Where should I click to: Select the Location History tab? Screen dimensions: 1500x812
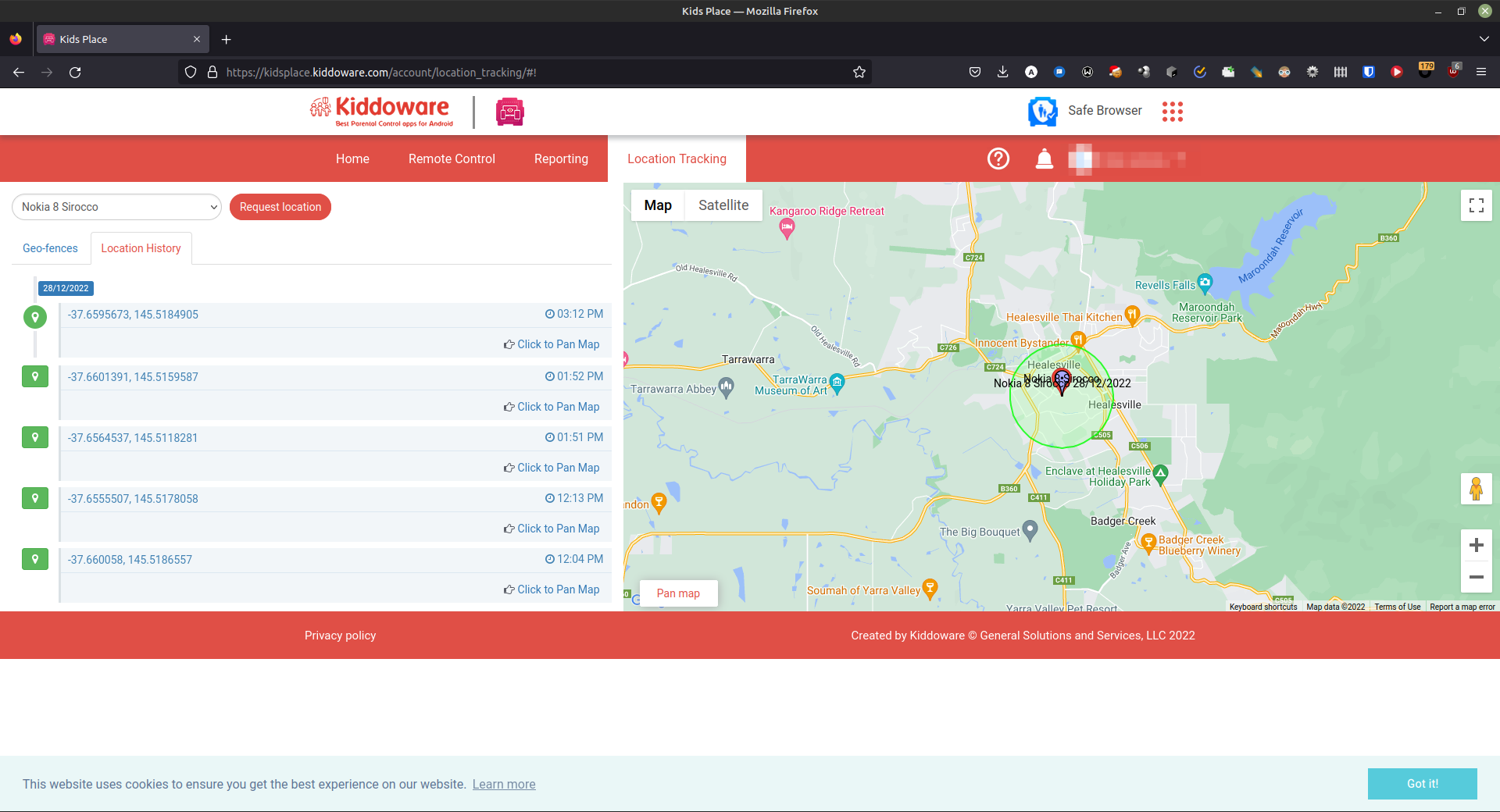(x=141, y=248)
